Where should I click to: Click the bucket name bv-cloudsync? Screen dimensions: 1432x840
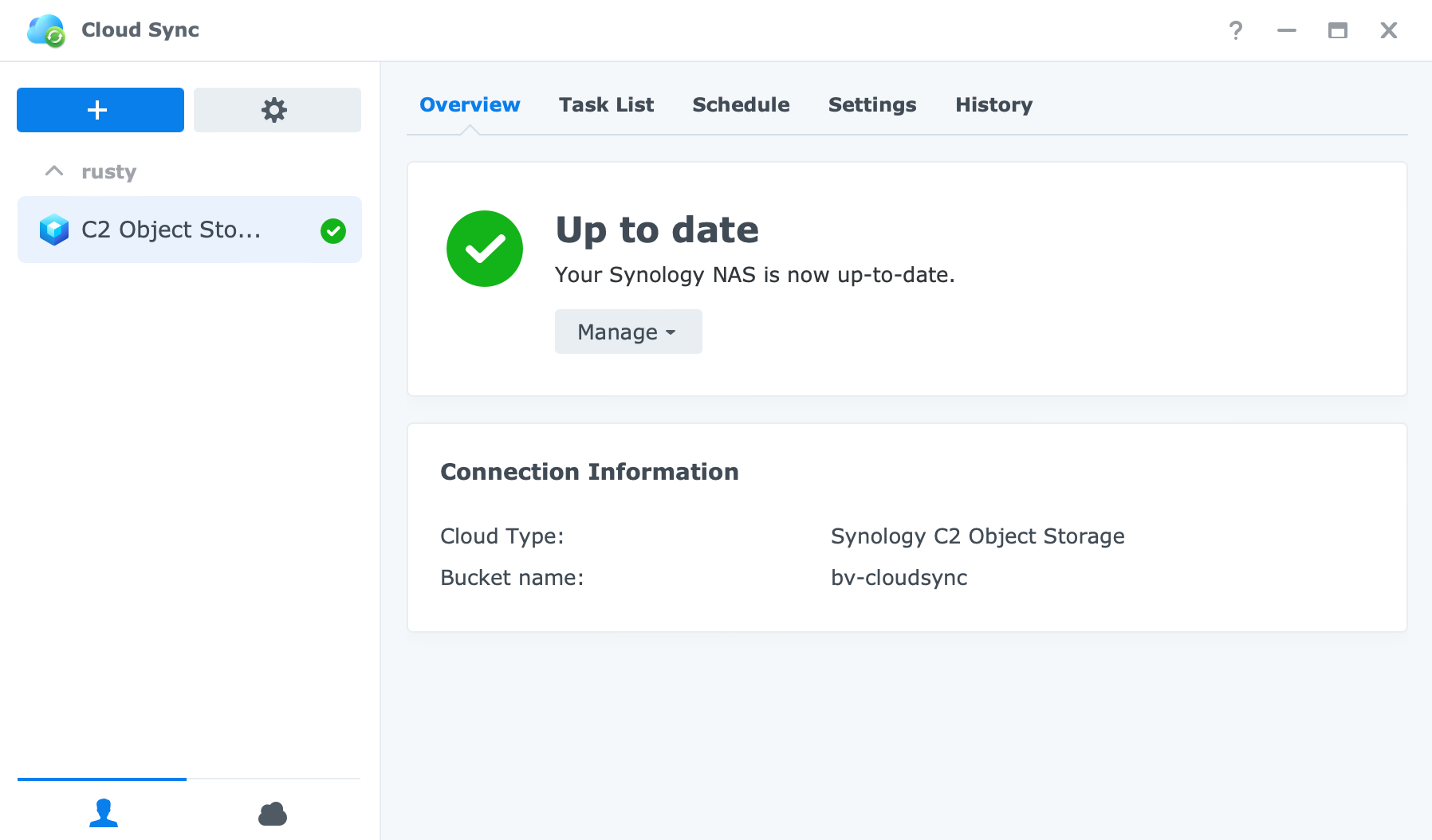(x=899, y=578)
